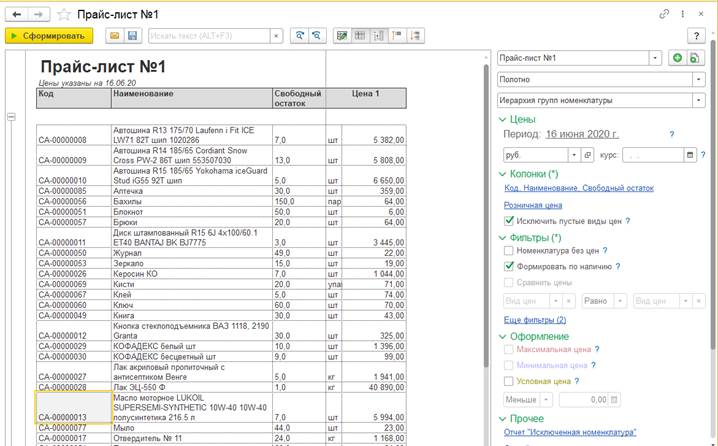
Task: Click green plus icon to add price list
Action: point(676,59)
